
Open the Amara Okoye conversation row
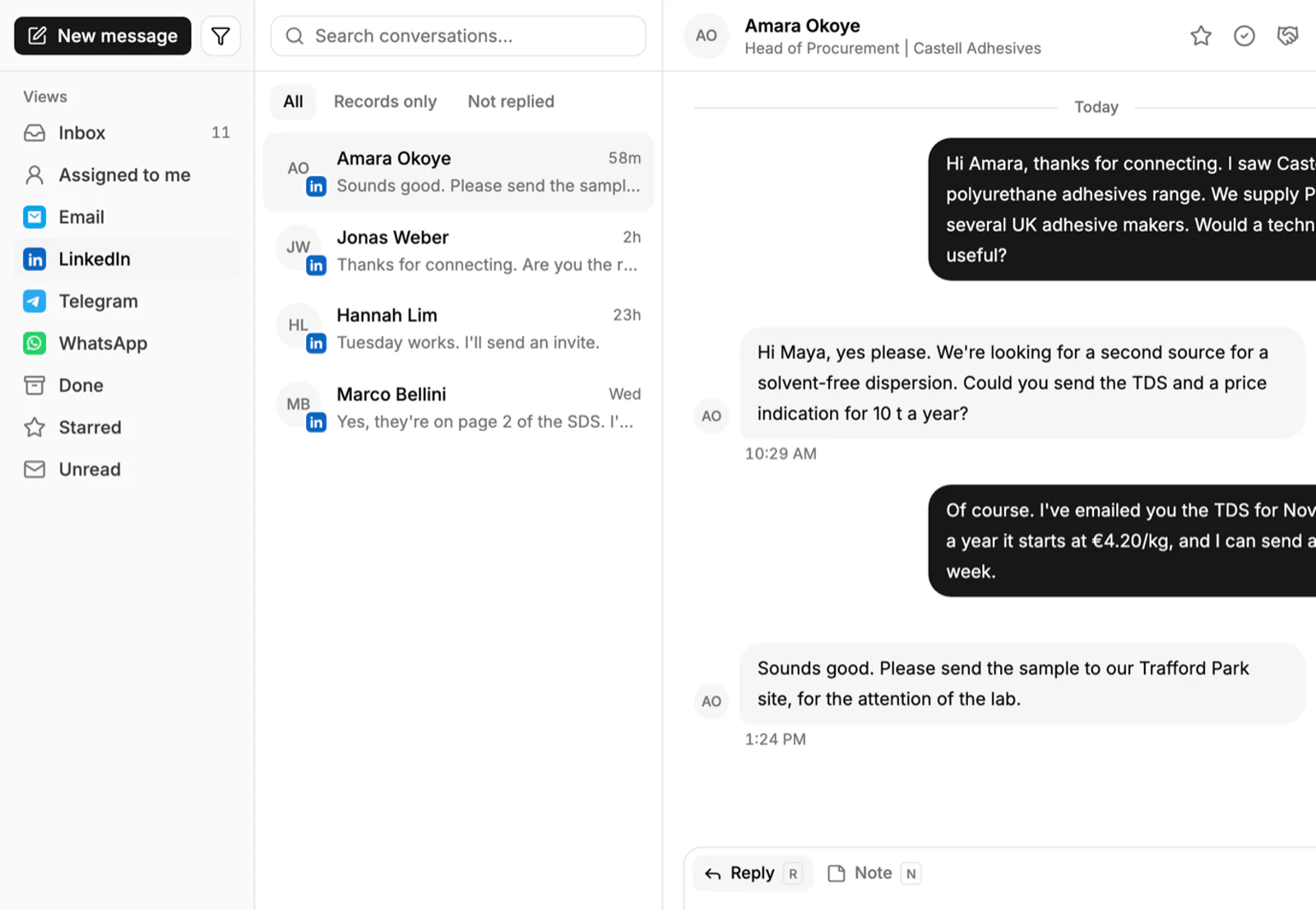(x=458, y=172)
